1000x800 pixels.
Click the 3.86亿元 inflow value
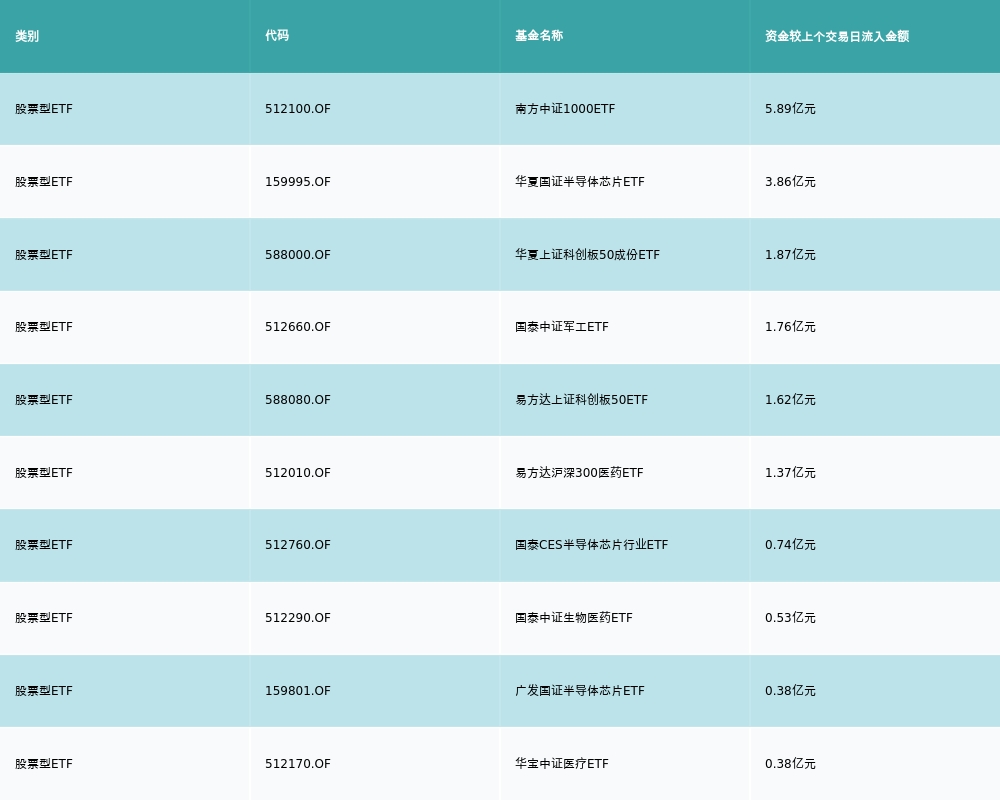click(790, 182)
